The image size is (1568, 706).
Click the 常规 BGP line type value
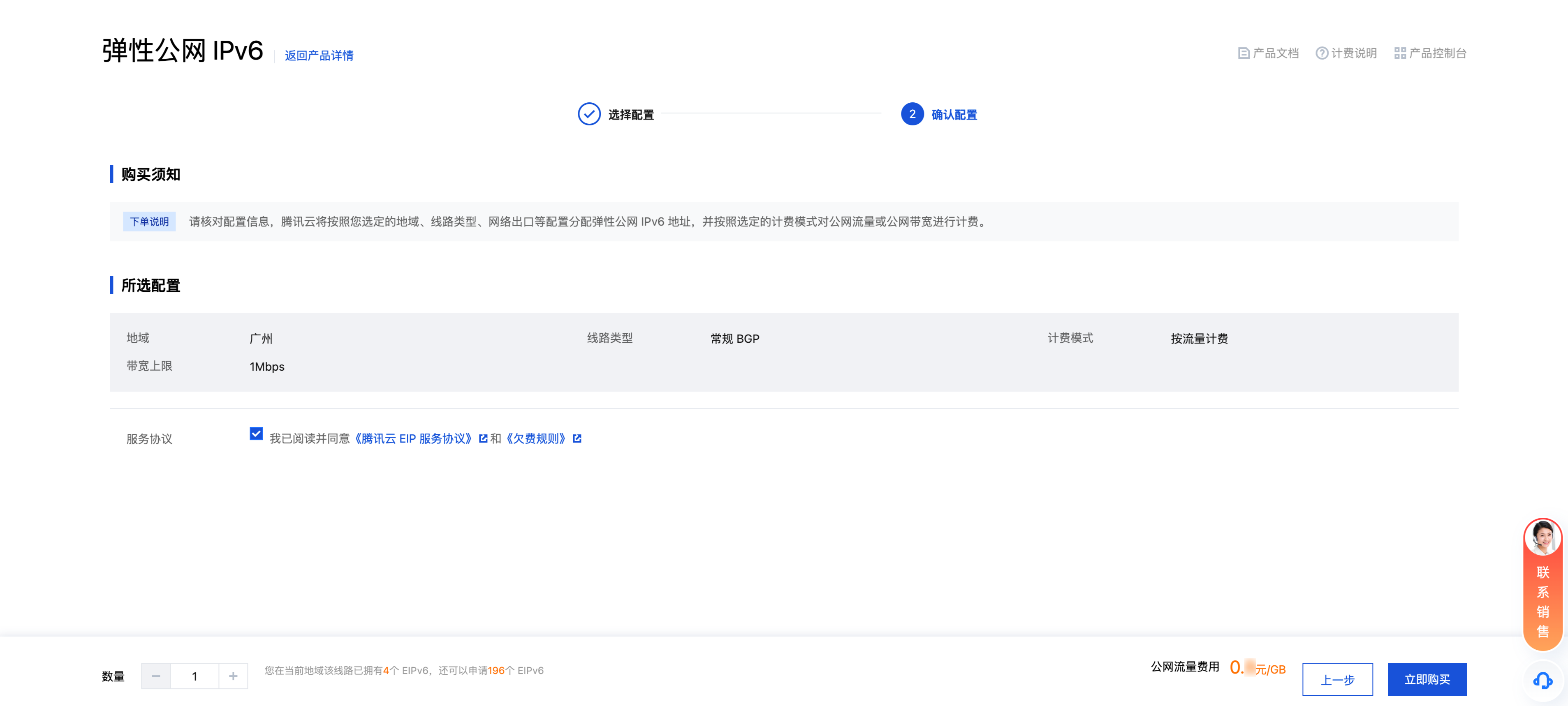735,339
